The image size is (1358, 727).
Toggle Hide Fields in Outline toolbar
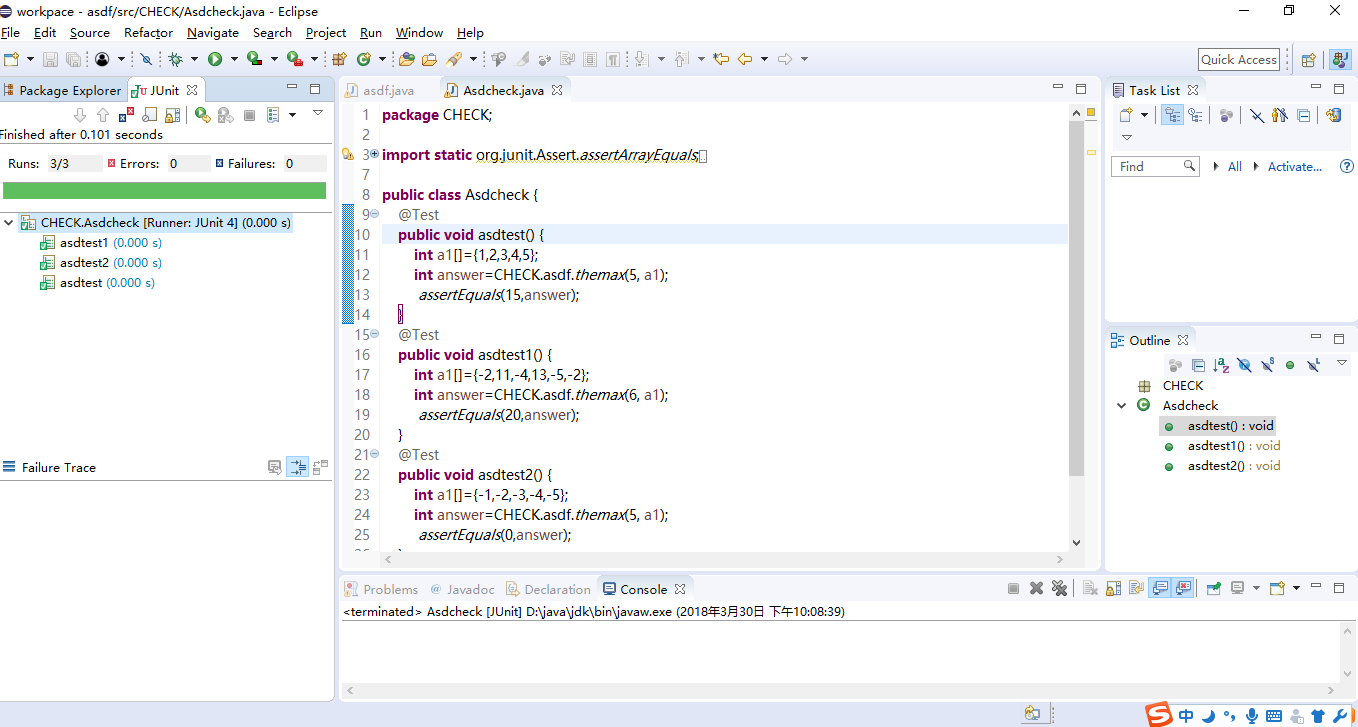tap(1244, 365)
